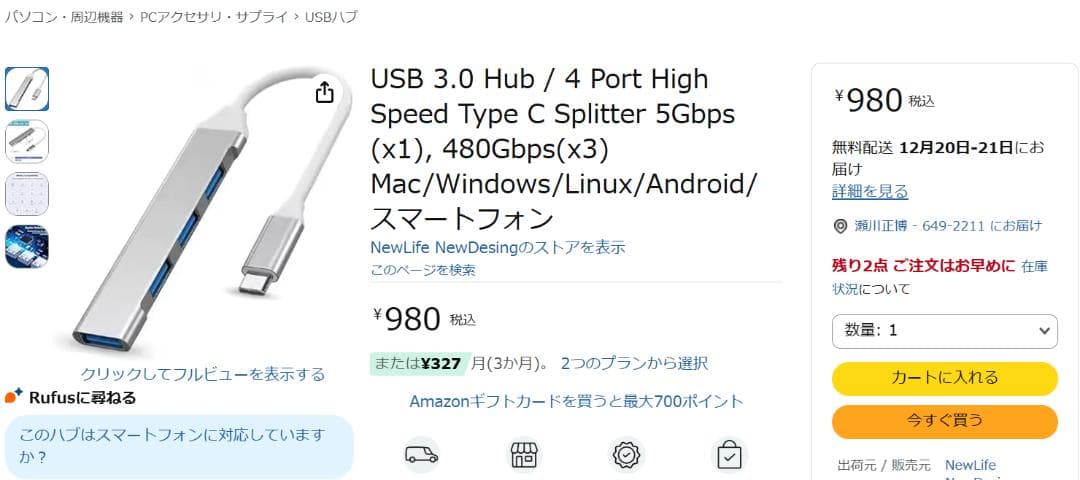Screen dimensions: 1080x480
Task: Click the delivery location pin icon
Action: click(841, 227)
